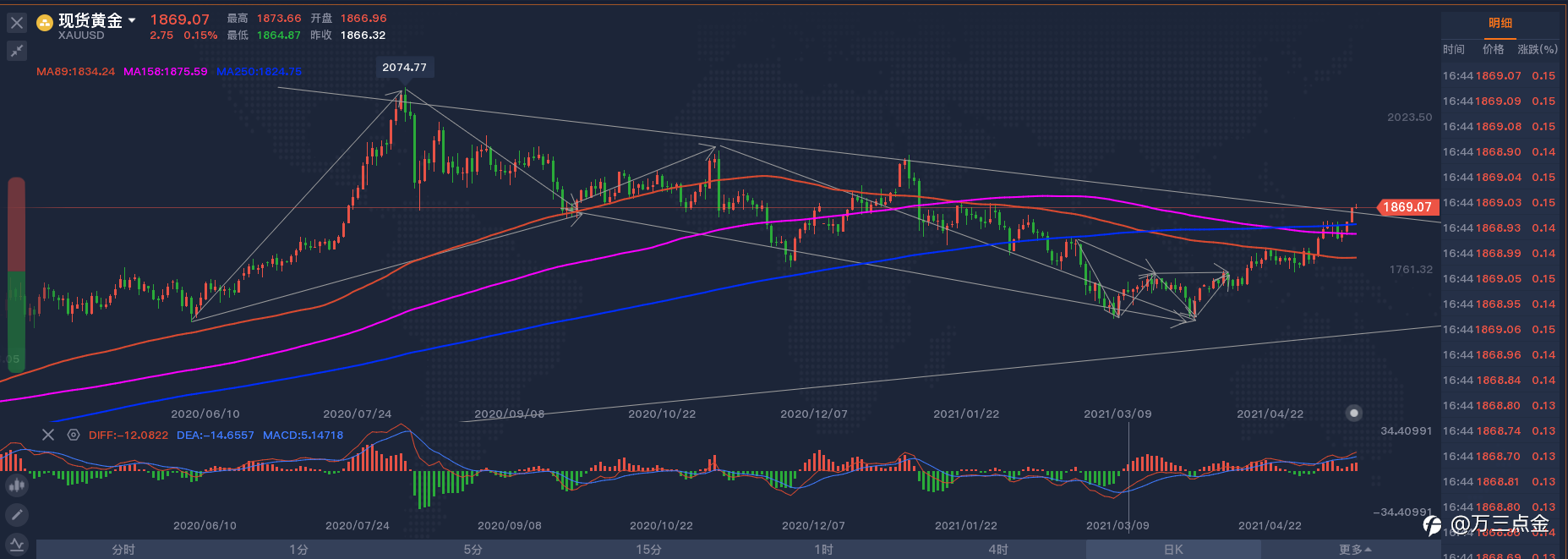Click the MA158:1875.59 indicator label
Image resolution: width=1568 pixels, height=559 pixels.
(166, 72)
